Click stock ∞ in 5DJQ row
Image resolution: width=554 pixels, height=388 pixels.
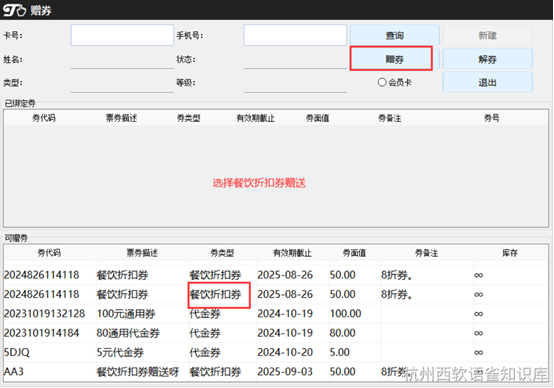[478, 353]
